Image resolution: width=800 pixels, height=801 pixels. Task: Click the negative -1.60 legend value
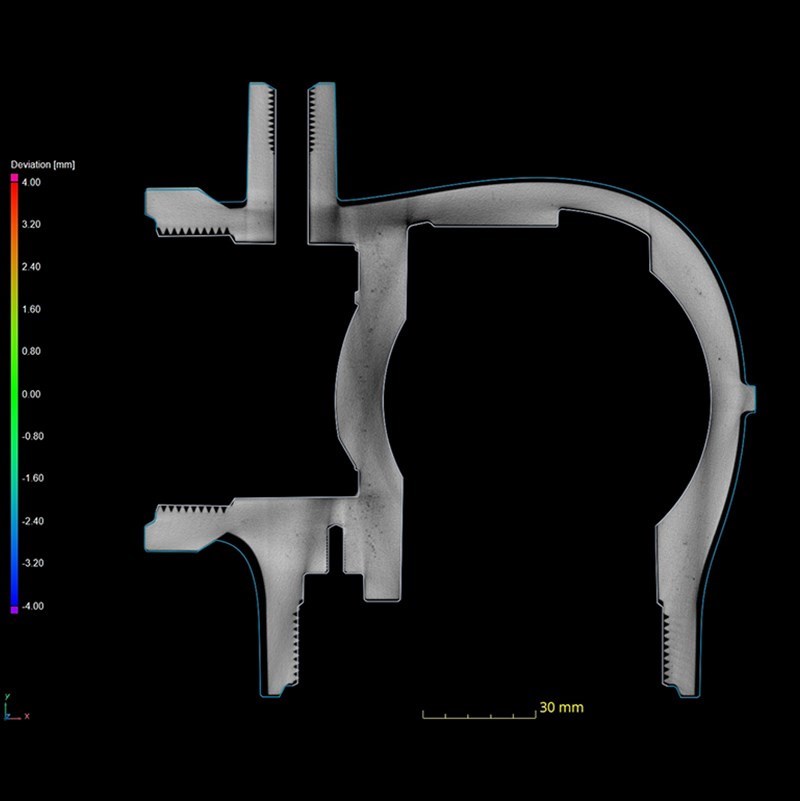coord(33,478)
